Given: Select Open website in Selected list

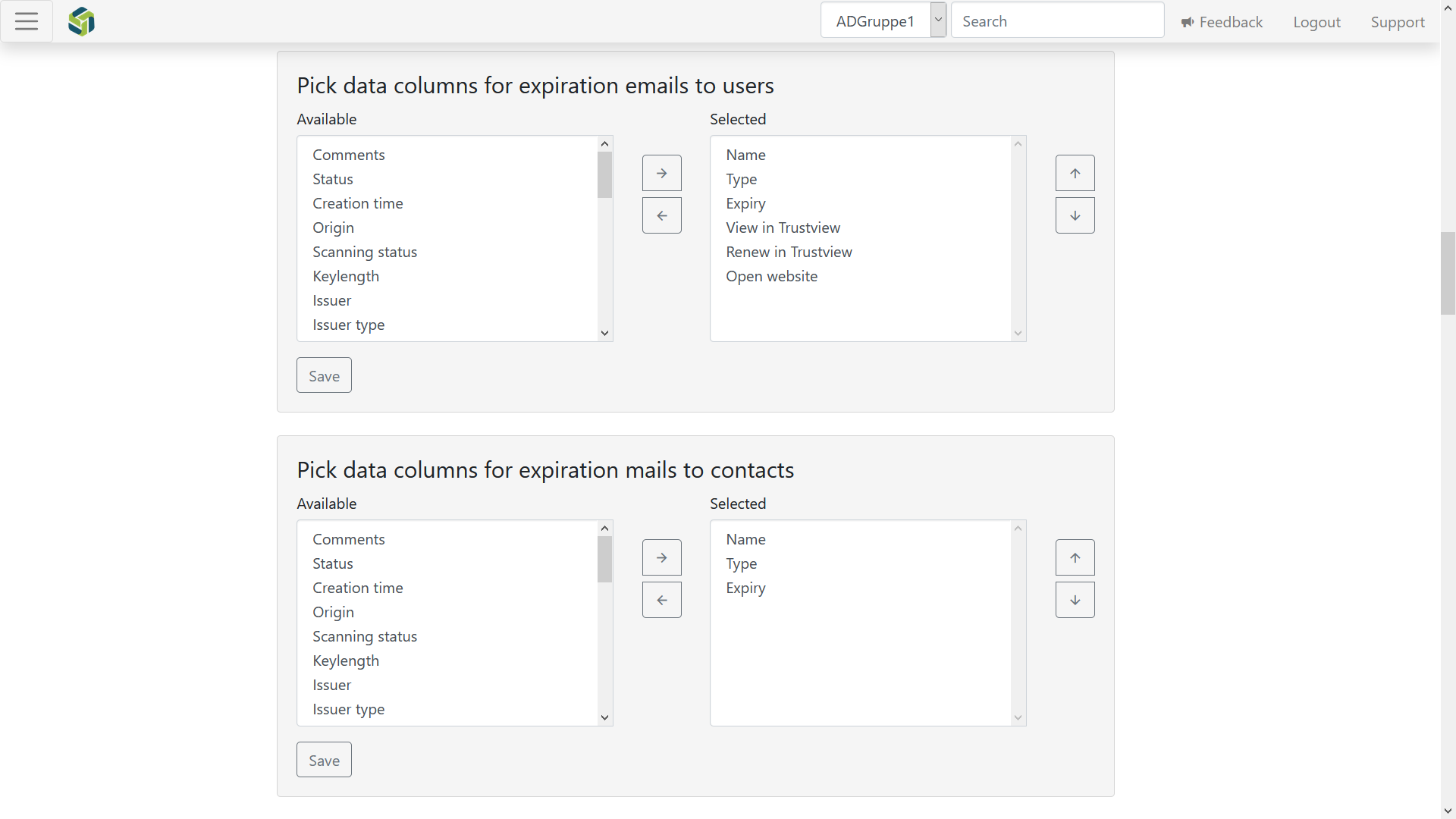Looking at the screenshot, I should click(861, 276).
